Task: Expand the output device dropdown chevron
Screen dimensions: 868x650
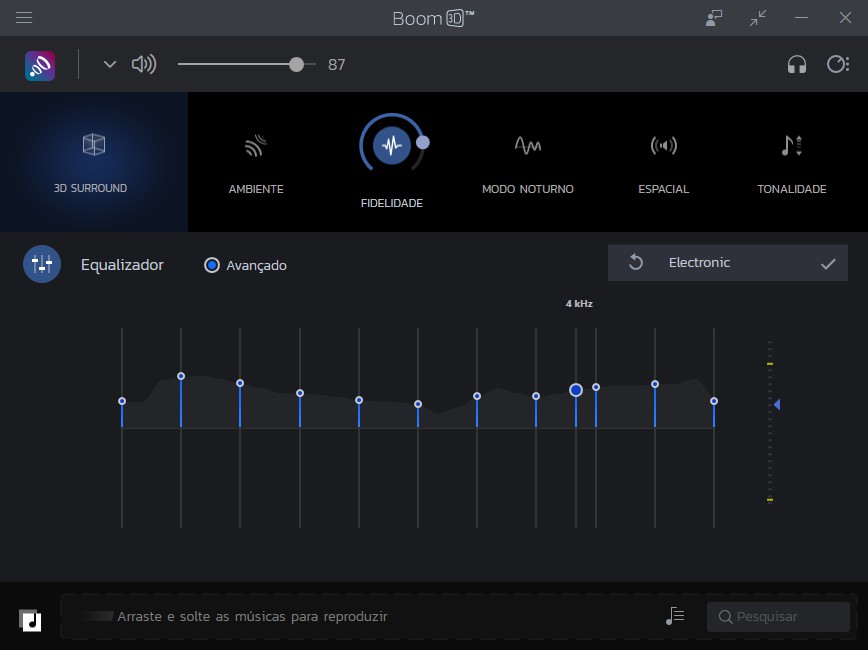Action: (110, 64)
